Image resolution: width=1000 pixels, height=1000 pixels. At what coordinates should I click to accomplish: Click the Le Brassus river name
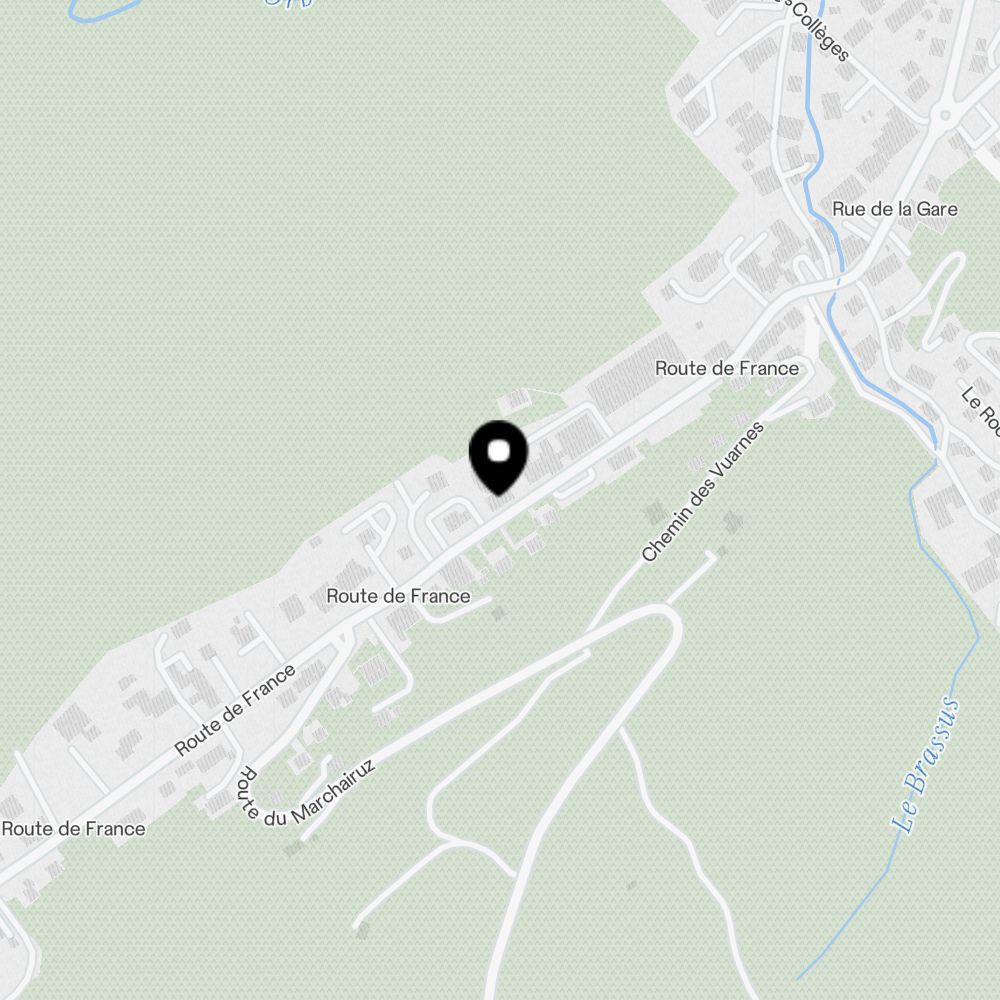(925, 766)
